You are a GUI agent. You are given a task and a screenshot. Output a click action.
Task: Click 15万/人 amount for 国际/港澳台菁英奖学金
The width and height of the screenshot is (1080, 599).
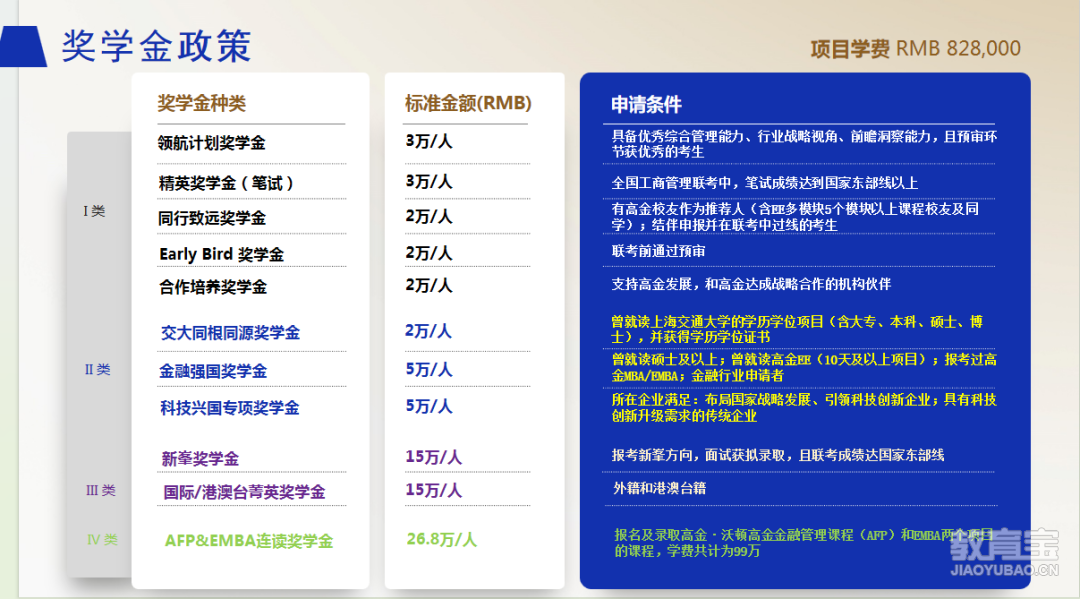(x=433, y=490)
